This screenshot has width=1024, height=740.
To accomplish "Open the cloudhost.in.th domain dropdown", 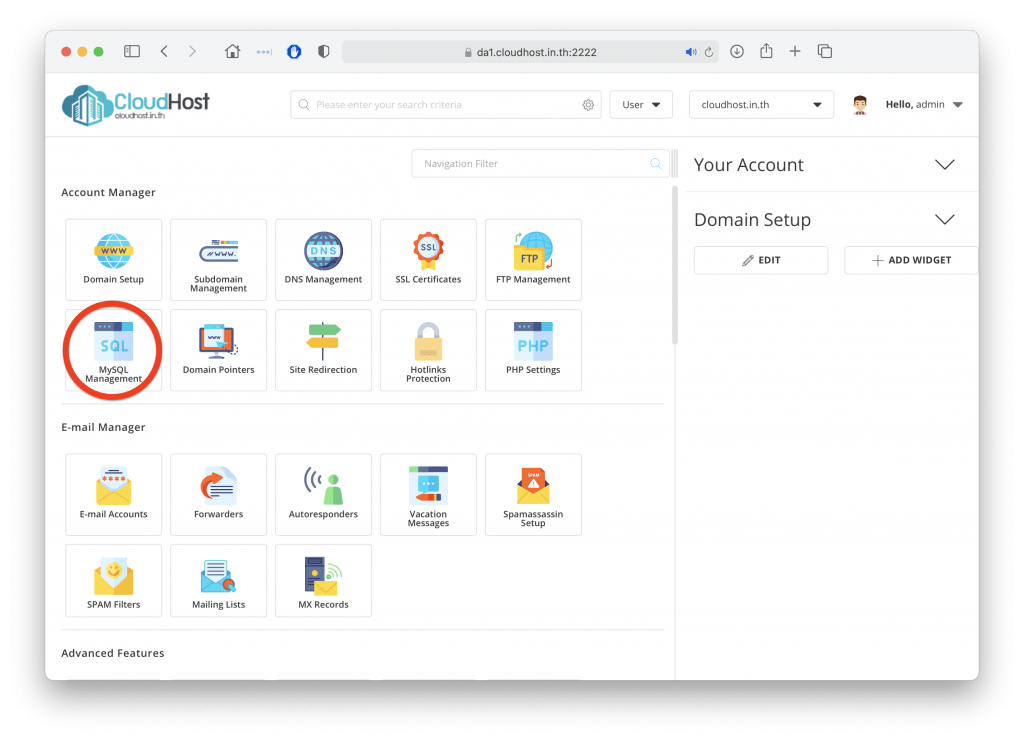I will tap(761, 105).
